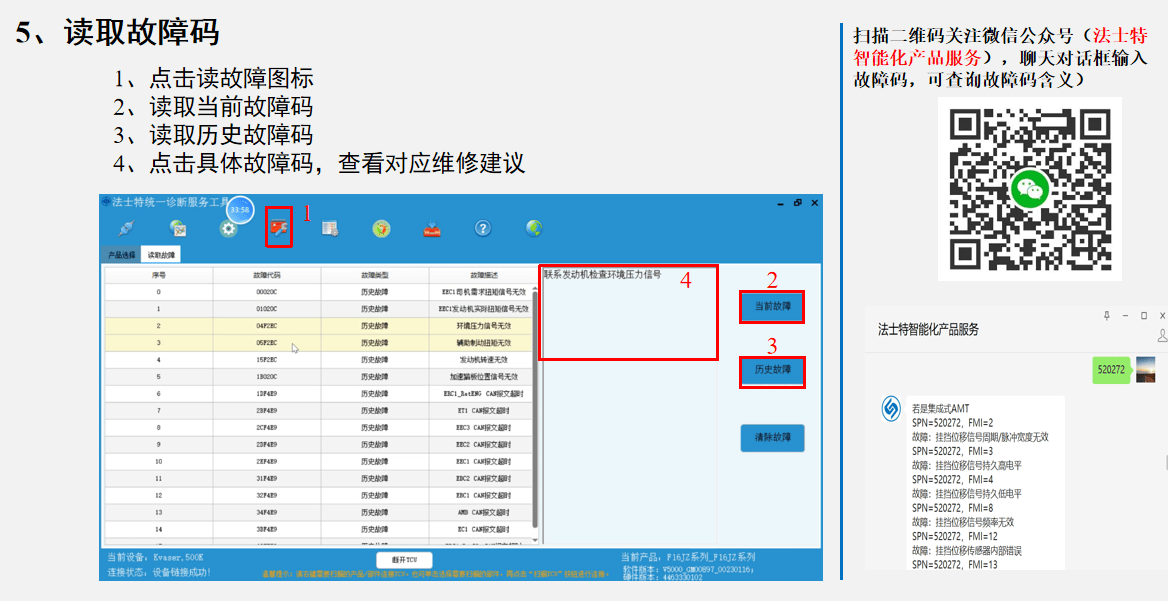Viewport: 1168px width, 601px height.
Task: Open the question-mark help icon
Action: point(483,228)
